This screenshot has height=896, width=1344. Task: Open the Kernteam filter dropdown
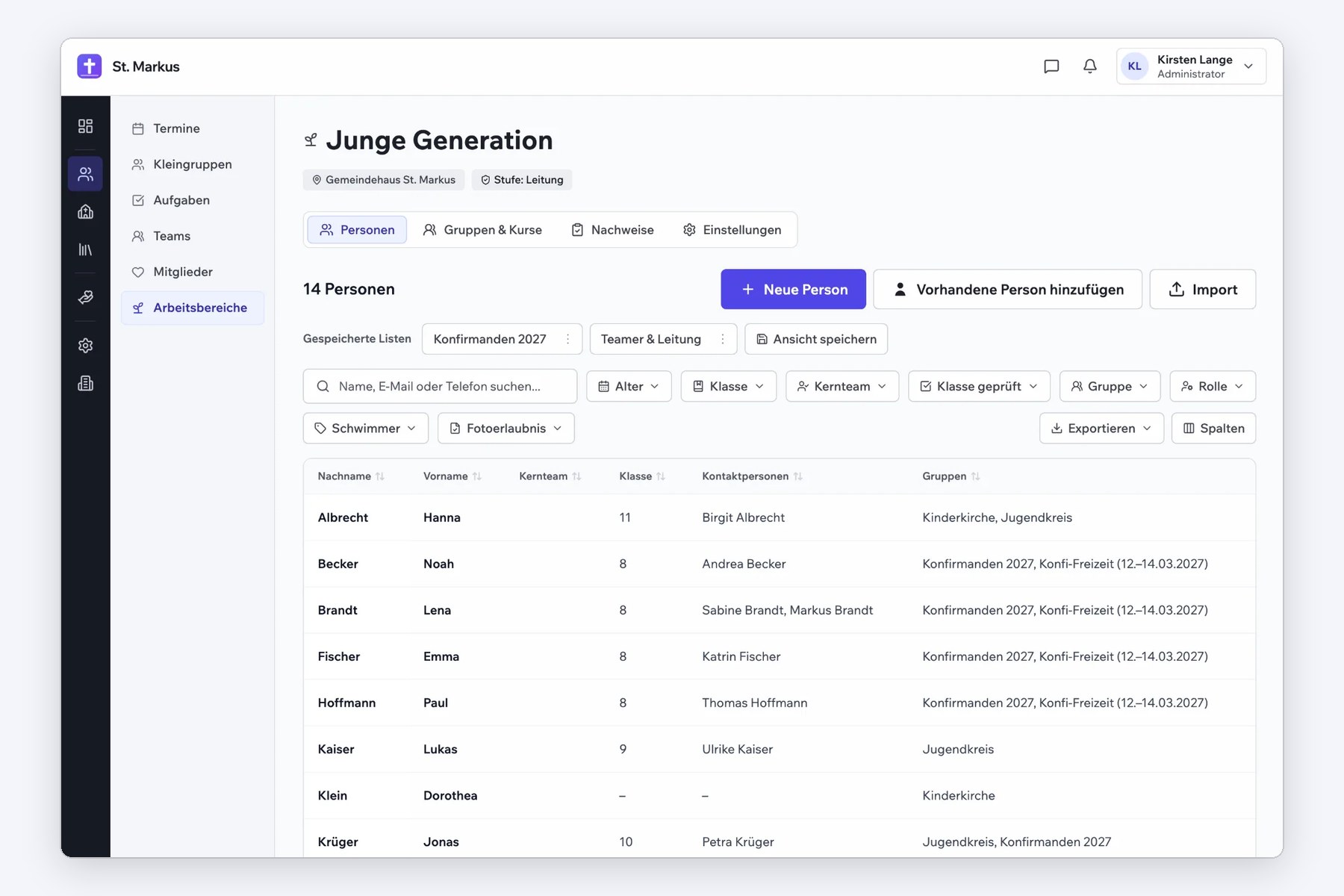point(842,386)
